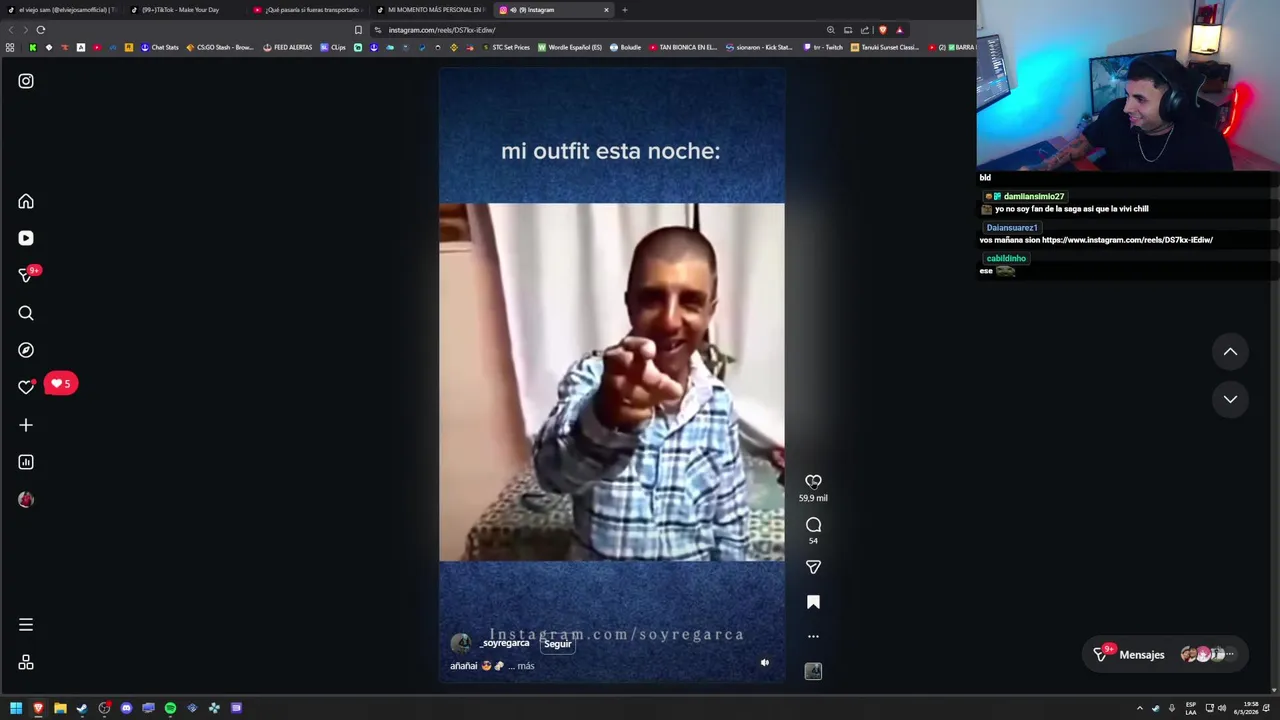This screenshot has width=1280, height=720.
Task: Open the _soyregarca profile username link
Action: pos(505,643)
